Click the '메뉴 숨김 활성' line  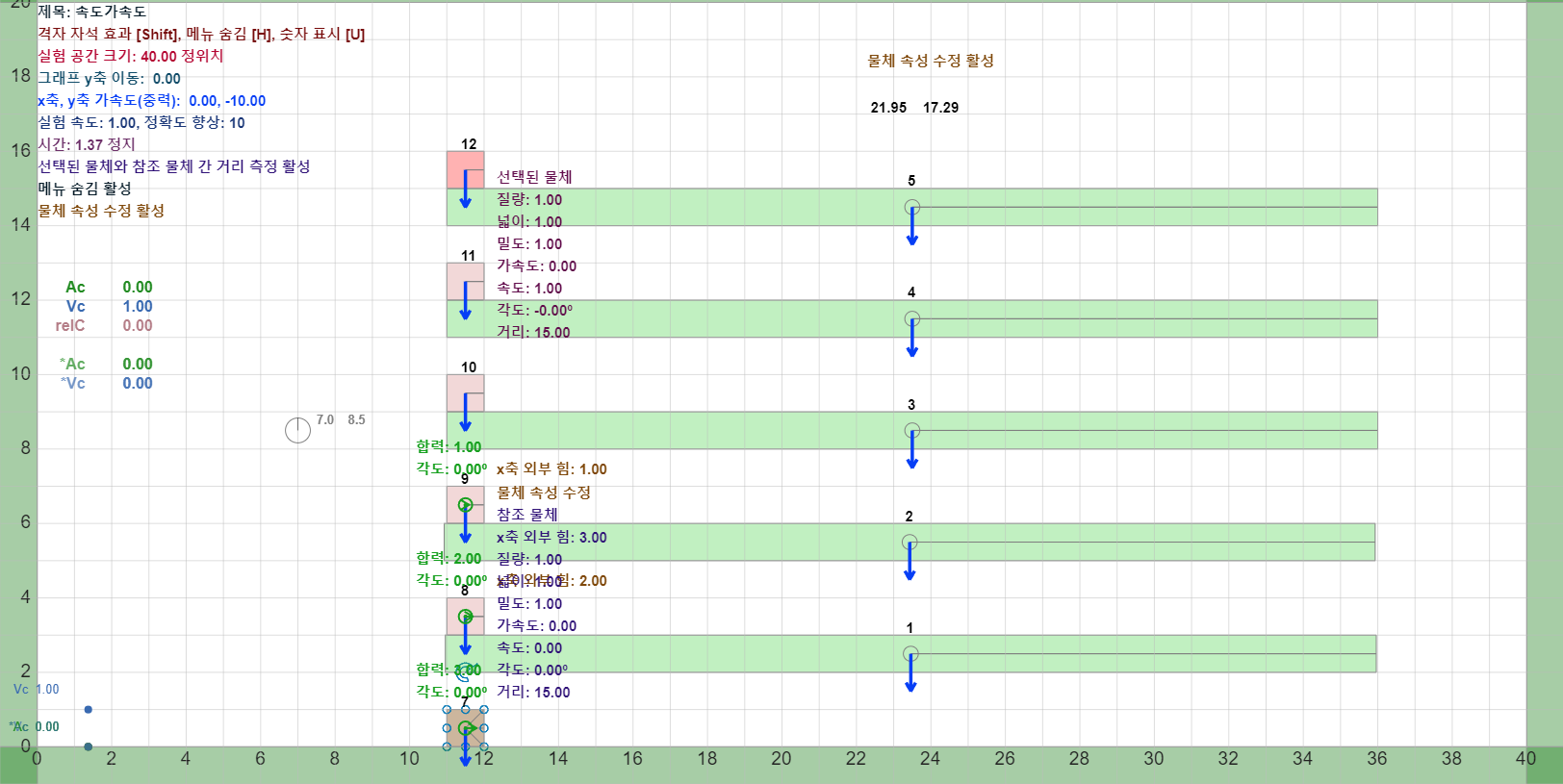tap(85, 189)
